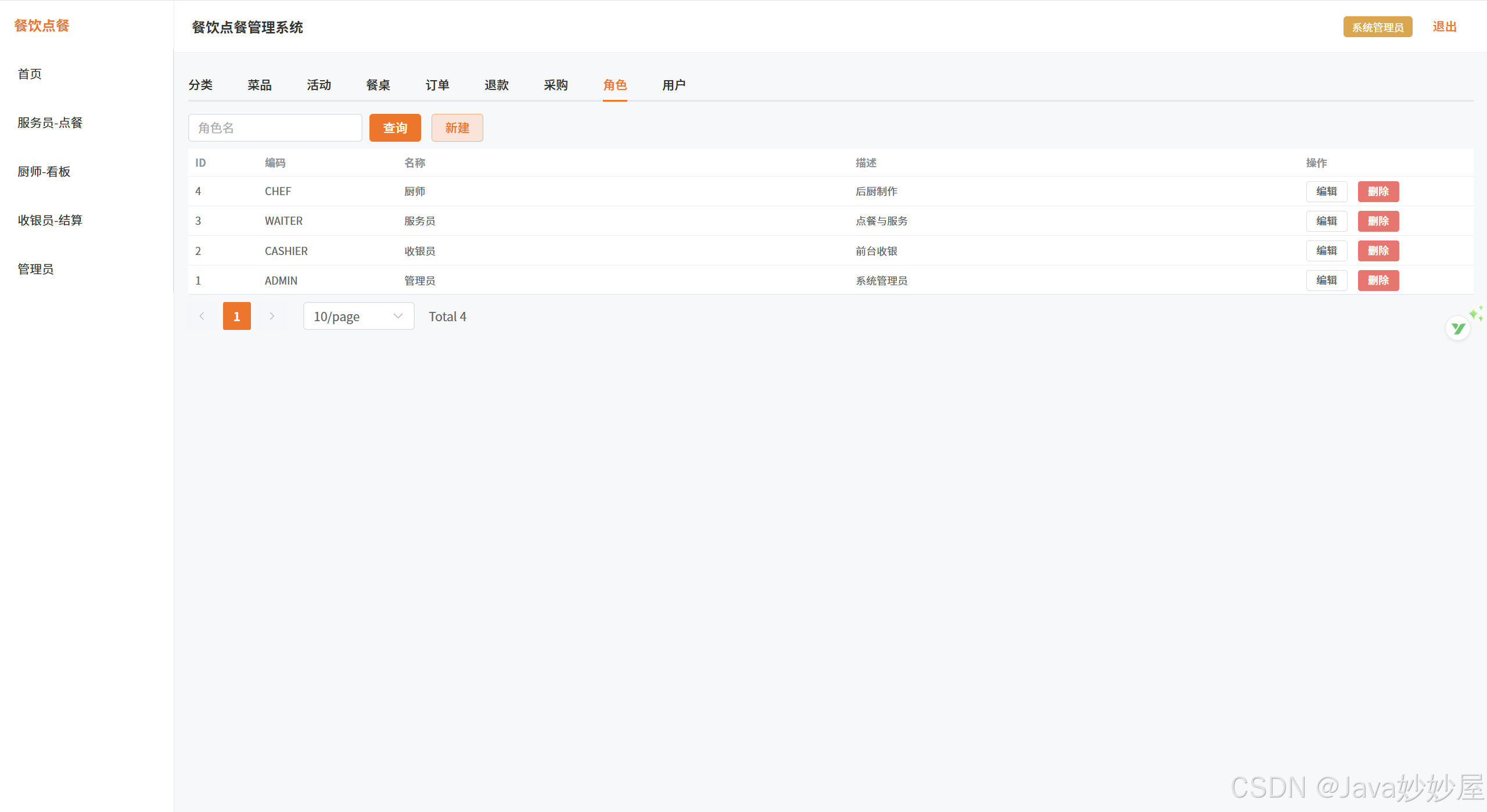Go to next page arrow

click(271, 316)
